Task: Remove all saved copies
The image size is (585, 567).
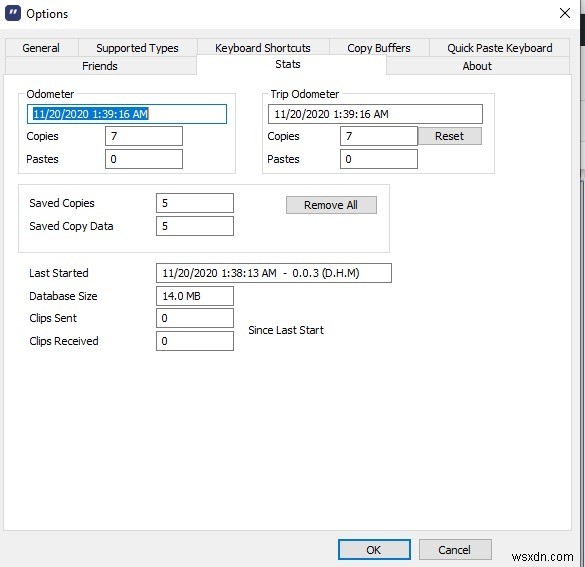Action: (x=331, y=205)
